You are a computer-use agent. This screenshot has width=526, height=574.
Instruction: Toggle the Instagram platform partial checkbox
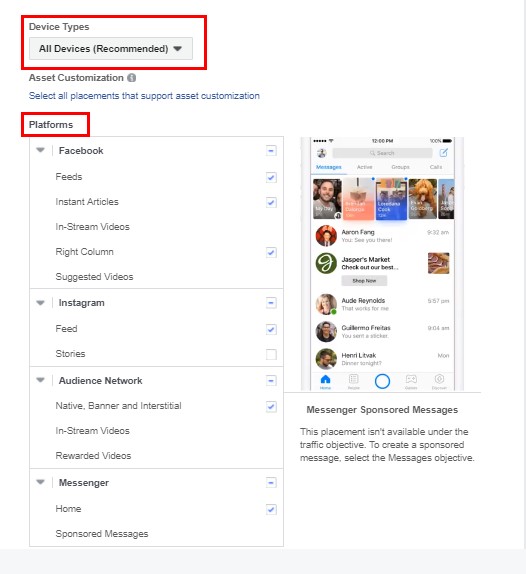coord(271,303)
